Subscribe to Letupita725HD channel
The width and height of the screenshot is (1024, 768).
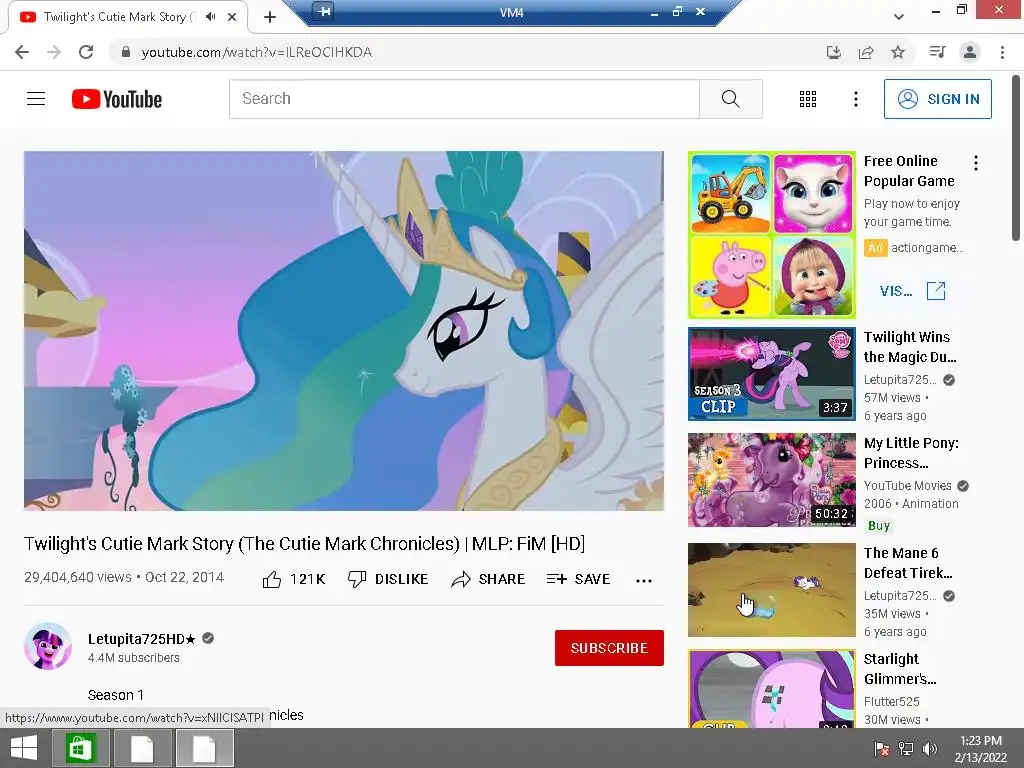click(x=609, y=648)
